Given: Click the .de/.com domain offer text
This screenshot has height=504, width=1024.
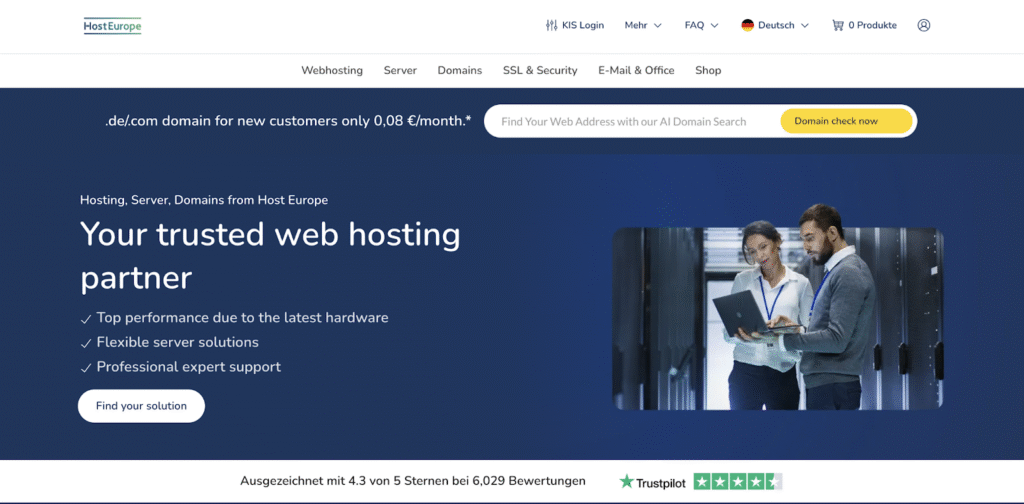Looking at the screenshot, I should click(x=288, y=121).
